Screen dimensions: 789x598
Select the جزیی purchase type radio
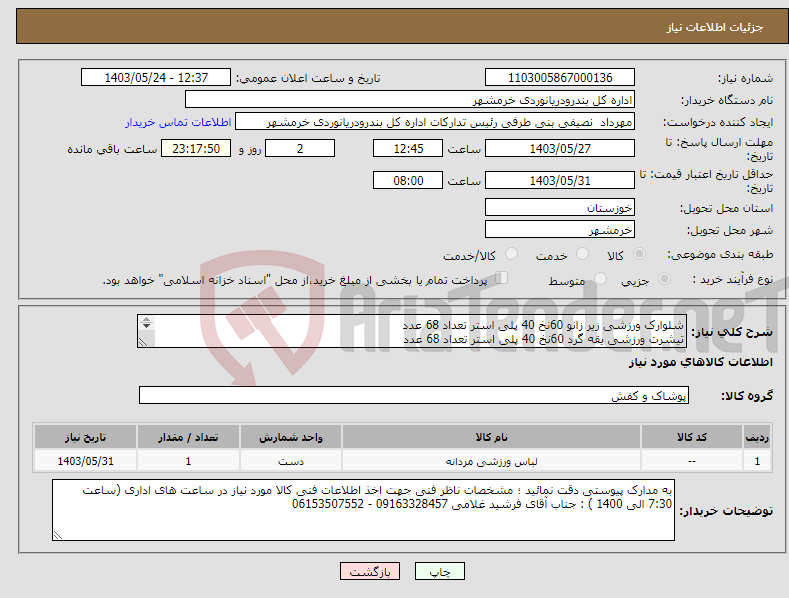point(664,278)
